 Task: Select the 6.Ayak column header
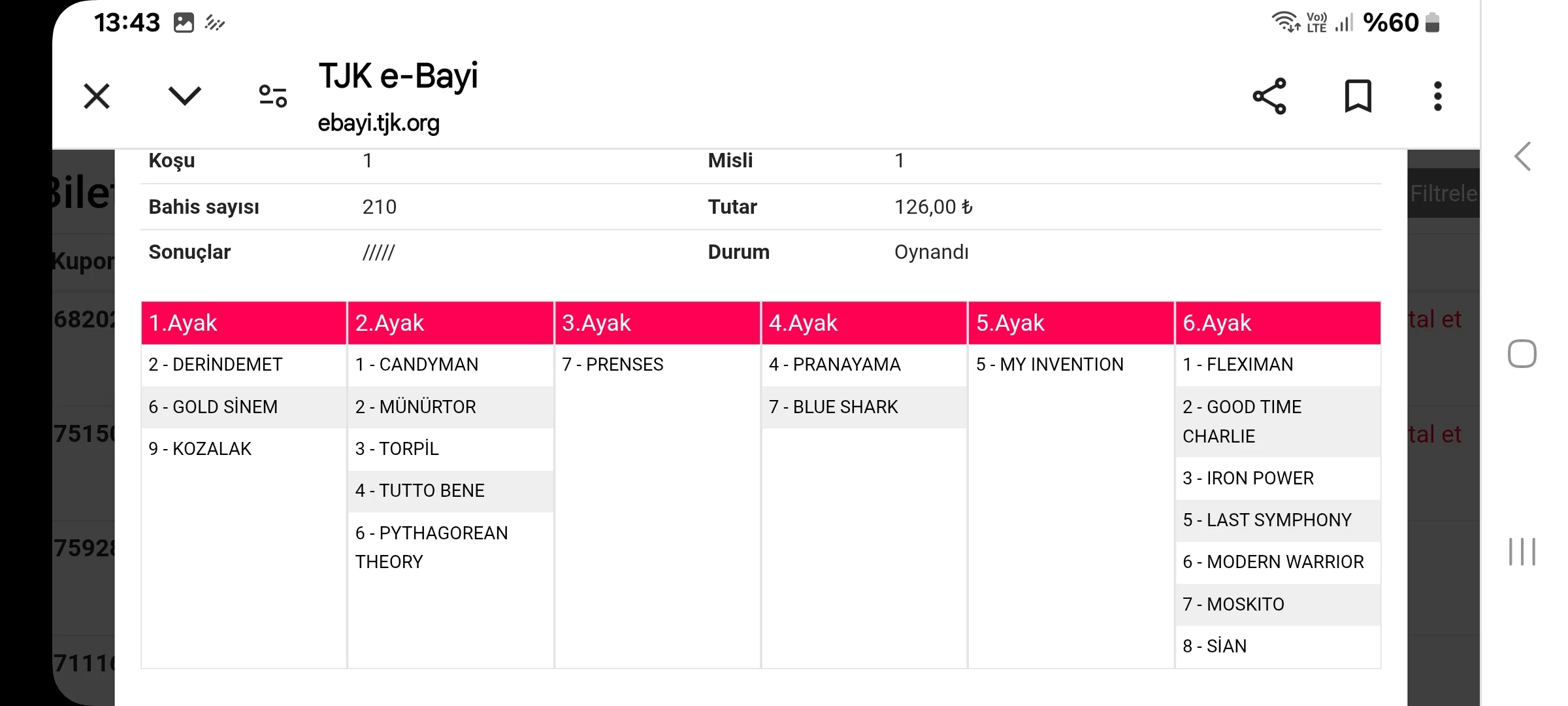point(1277,323)
